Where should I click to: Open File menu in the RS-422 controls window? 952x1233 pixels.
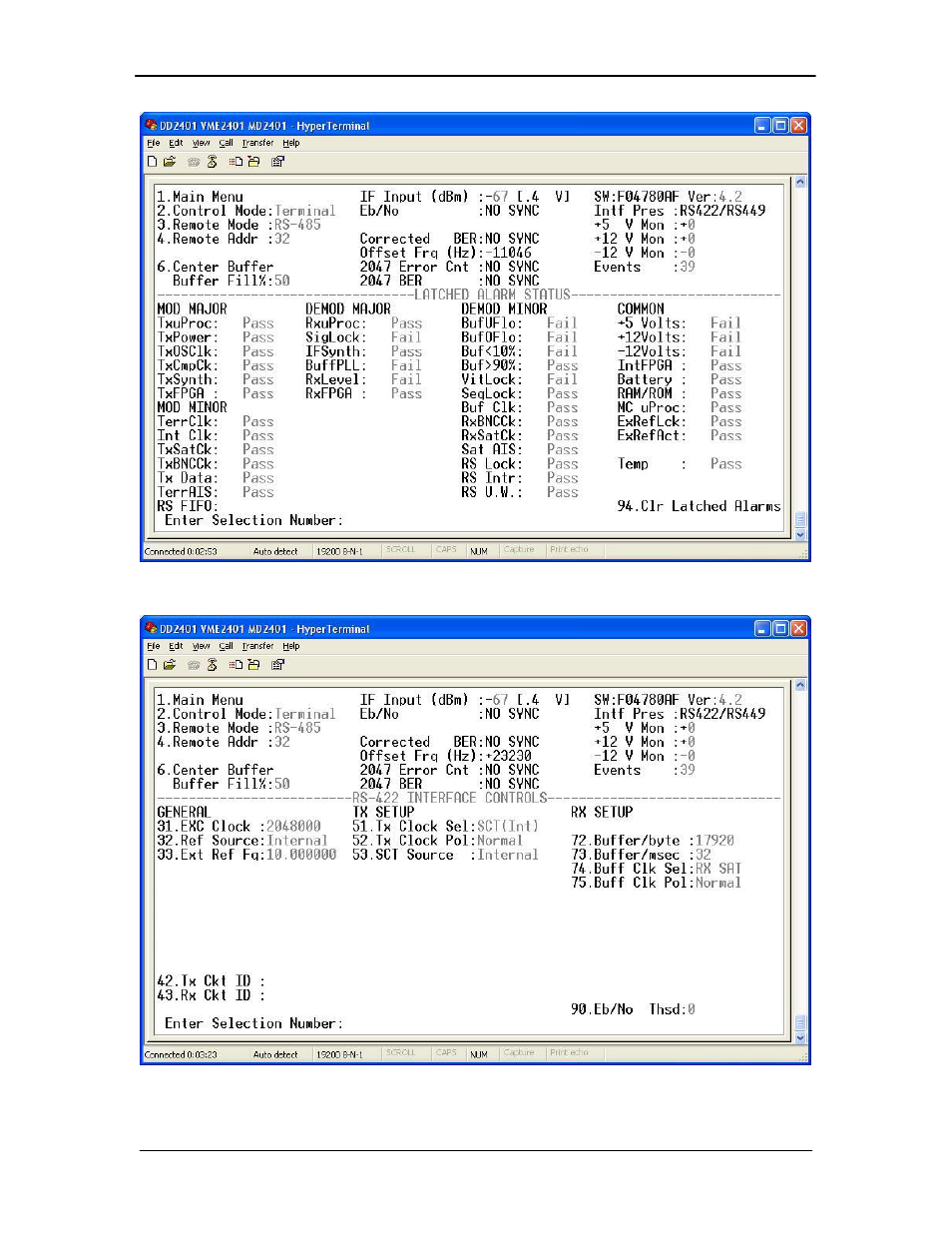[x=153, y=646]
